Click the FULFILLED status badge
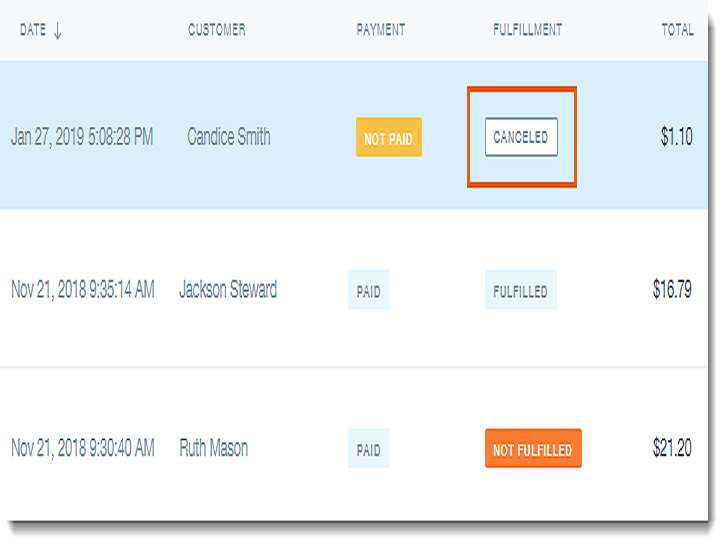This screenshot has height=550, width=723. point(520,291)
